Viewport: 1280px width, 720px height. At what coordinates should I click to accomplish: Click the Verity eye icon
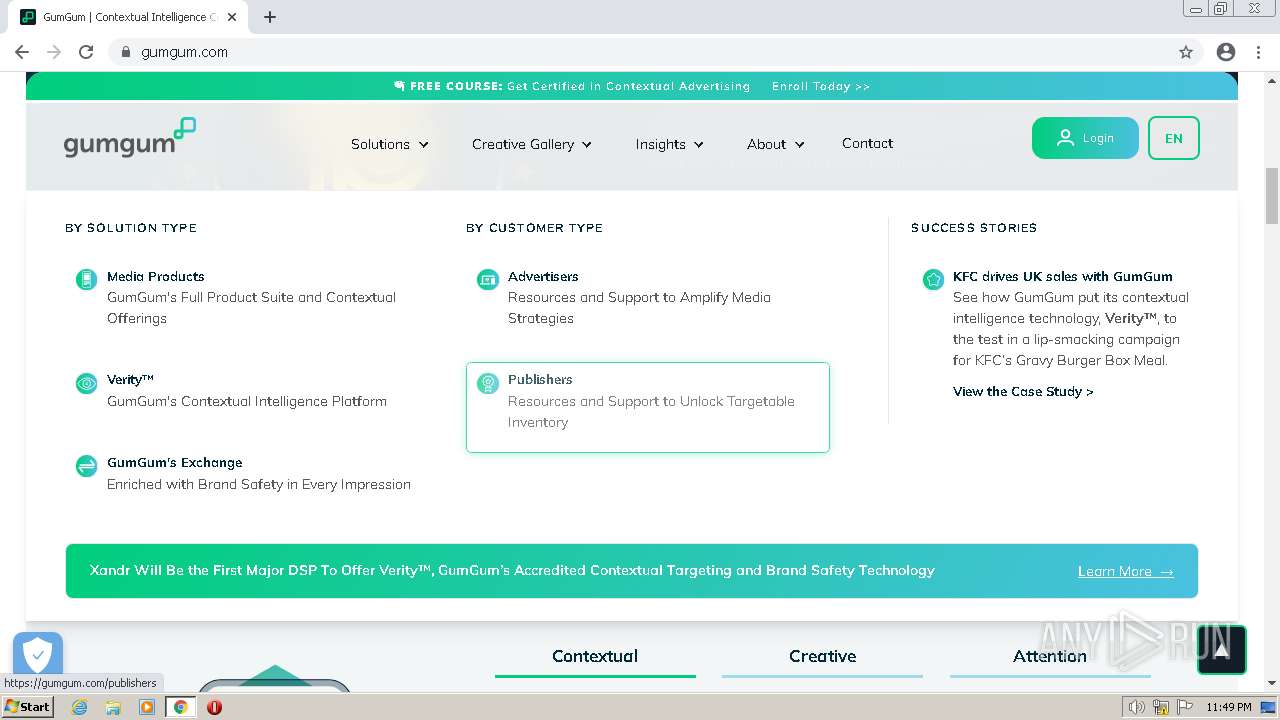click(x=87, y=383)
